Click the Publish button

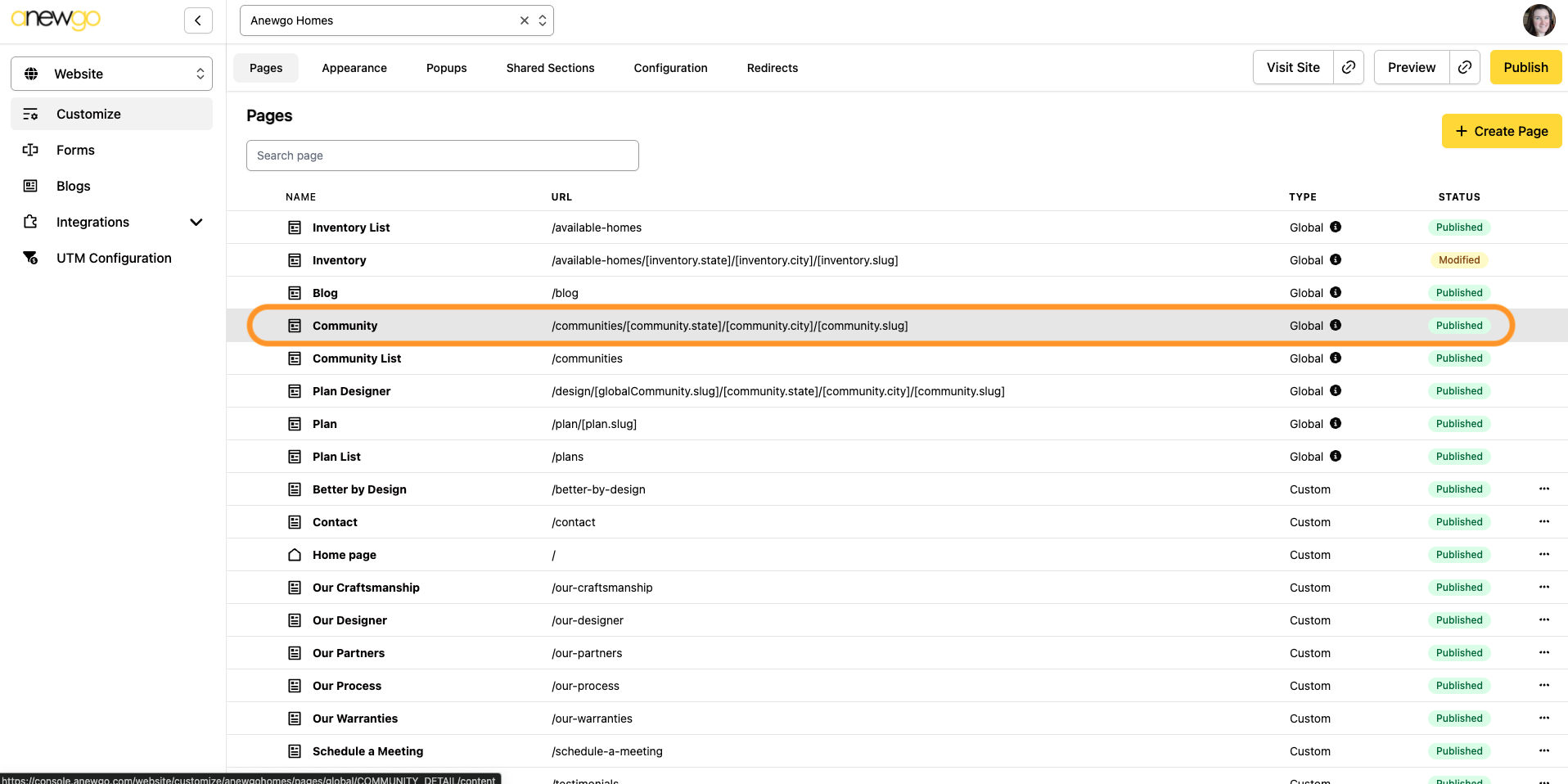pyautogui.click(x=1525, y=67)
